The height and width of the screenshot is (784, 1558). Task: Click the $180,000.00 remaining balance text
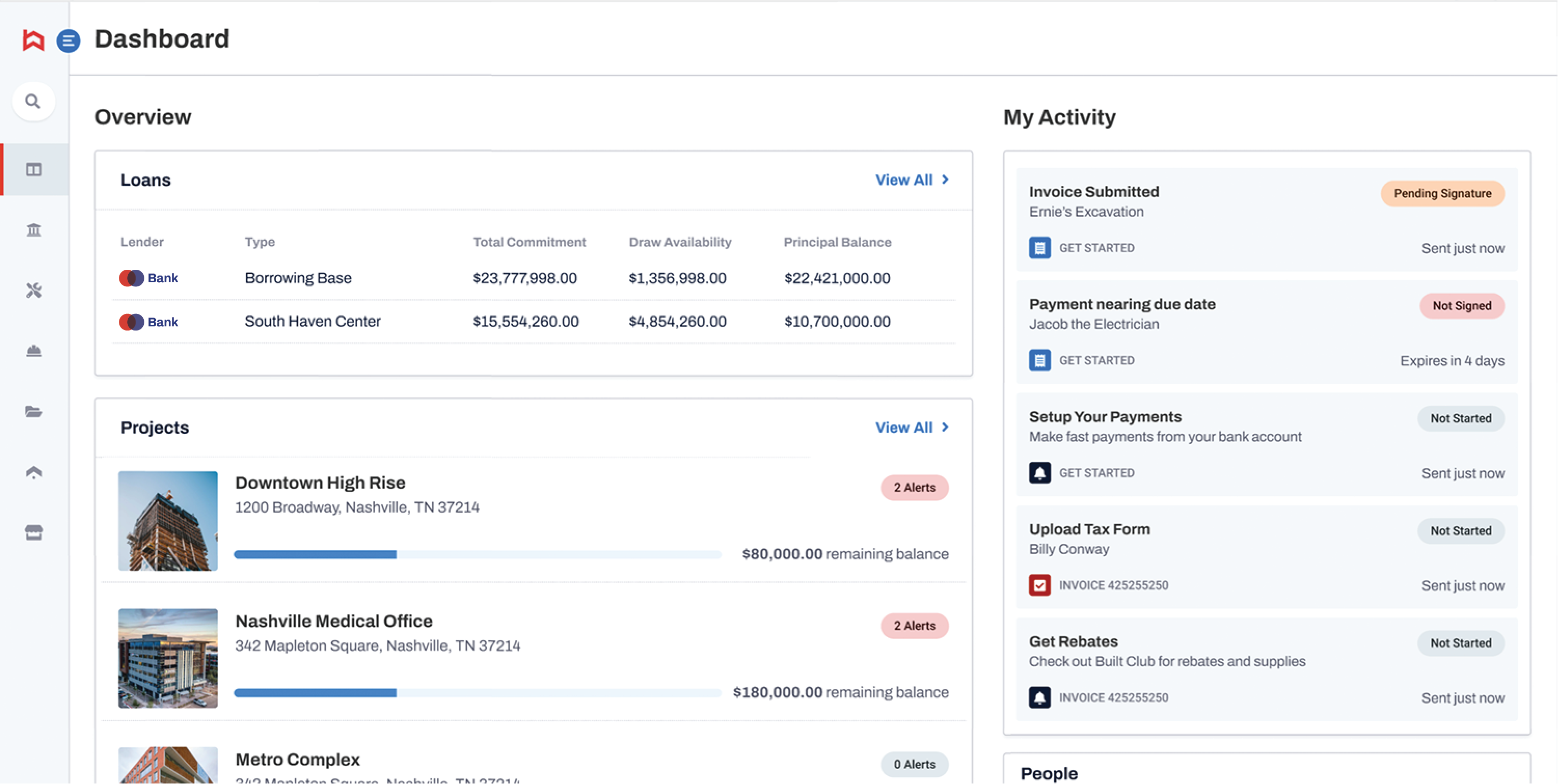click(x=841, y=693)
